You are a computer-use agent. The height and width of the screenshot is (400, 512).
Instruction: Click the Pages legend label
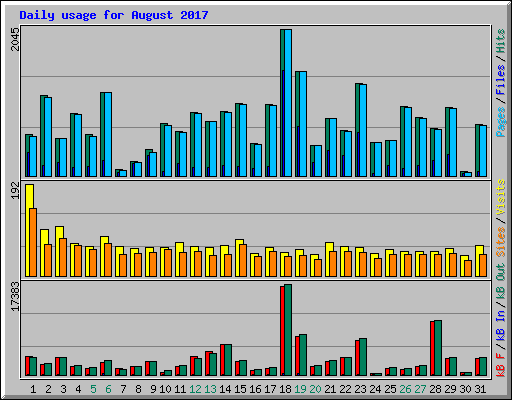[500, 122]
